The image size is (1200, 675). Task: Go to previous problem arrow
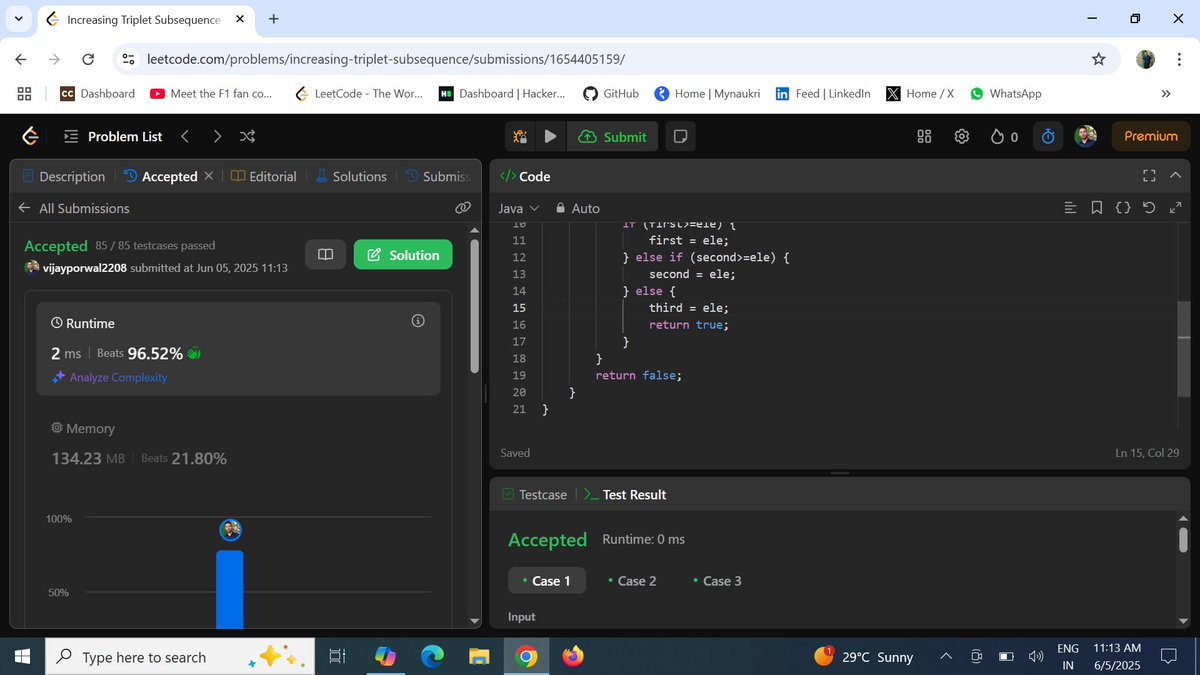pos(184,136)
